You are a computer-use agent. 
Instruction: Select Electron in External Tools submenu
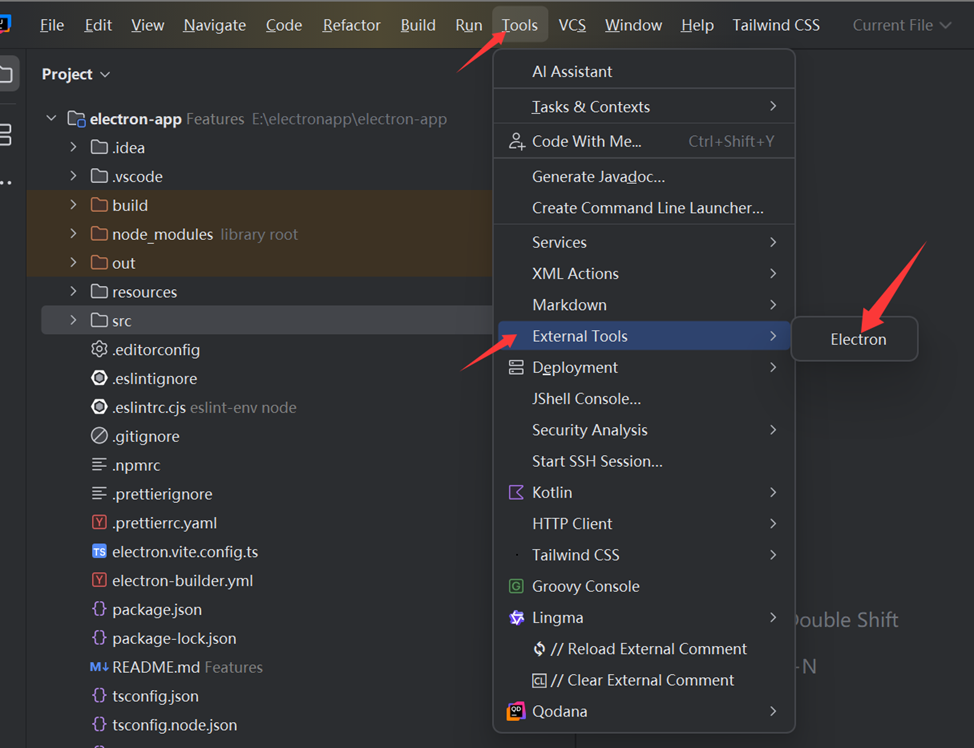coord(858,340)
